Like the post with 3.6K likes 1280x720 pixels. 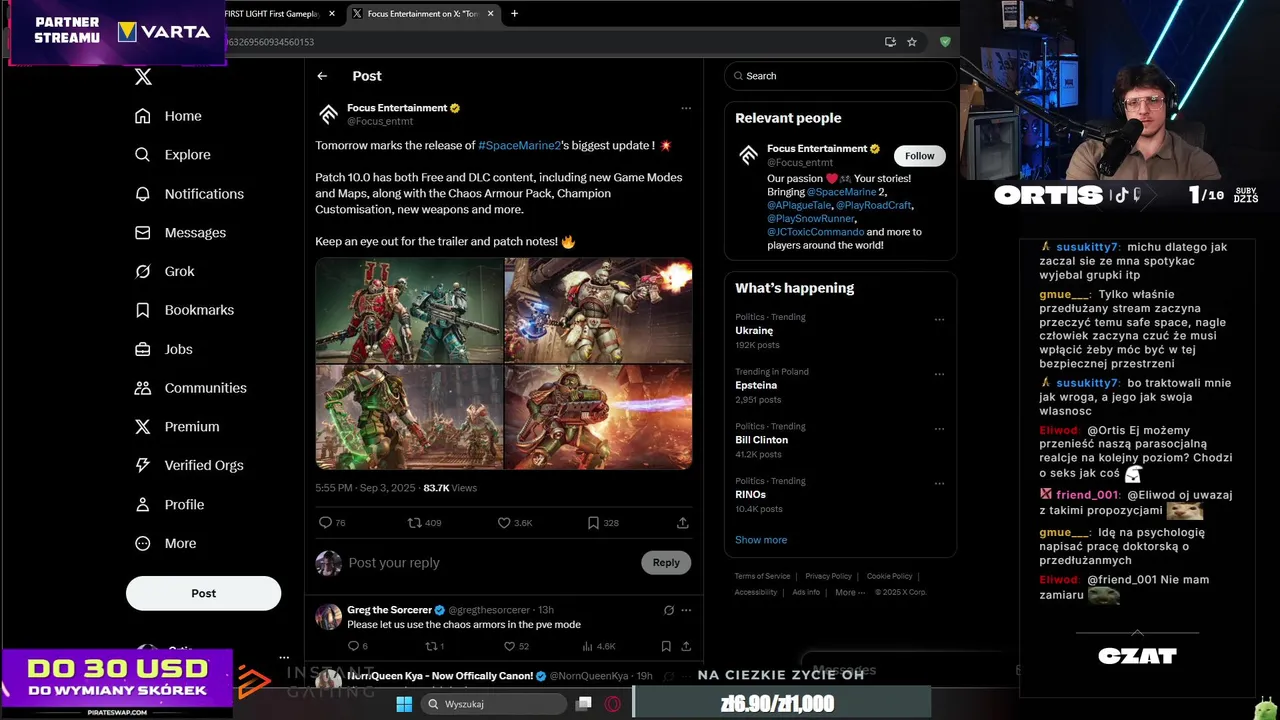tap(504, 523)
